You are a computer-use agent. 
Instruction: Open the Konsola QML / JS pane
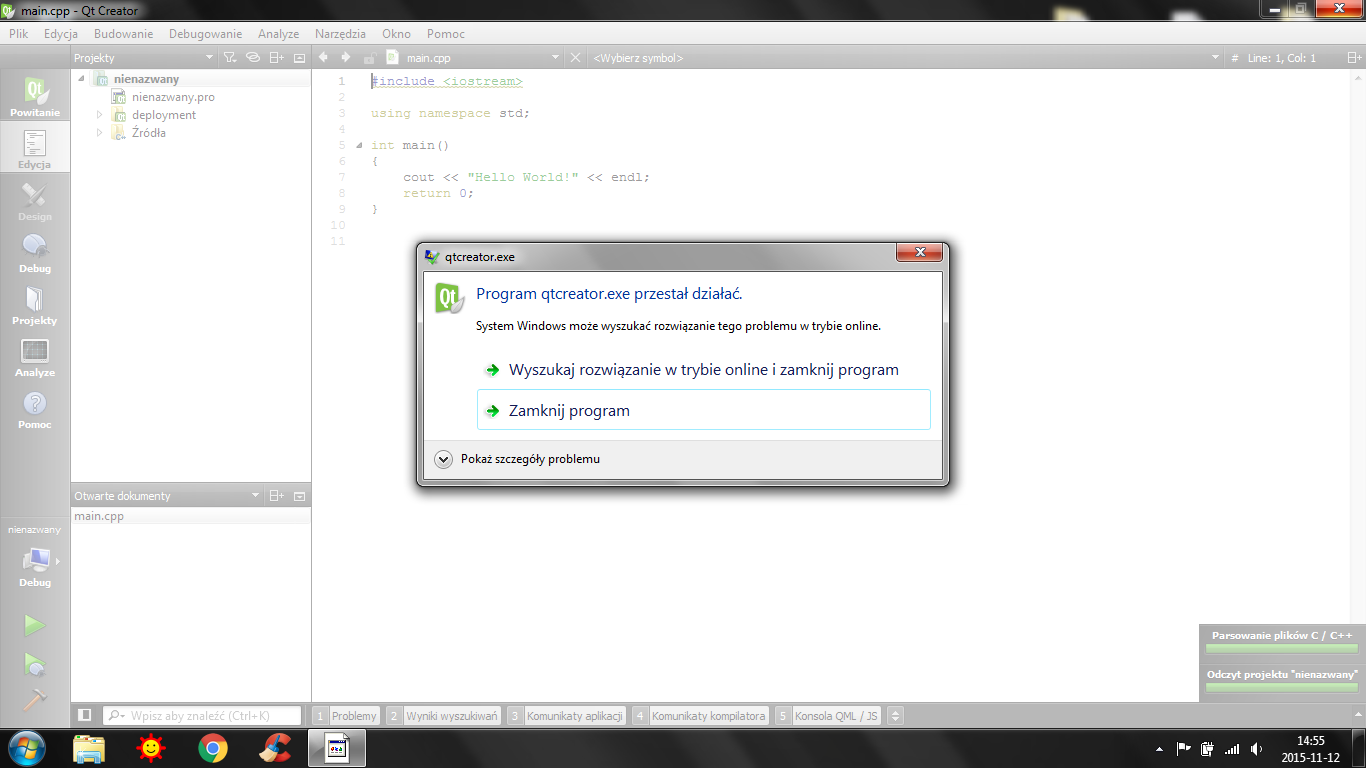829,716
